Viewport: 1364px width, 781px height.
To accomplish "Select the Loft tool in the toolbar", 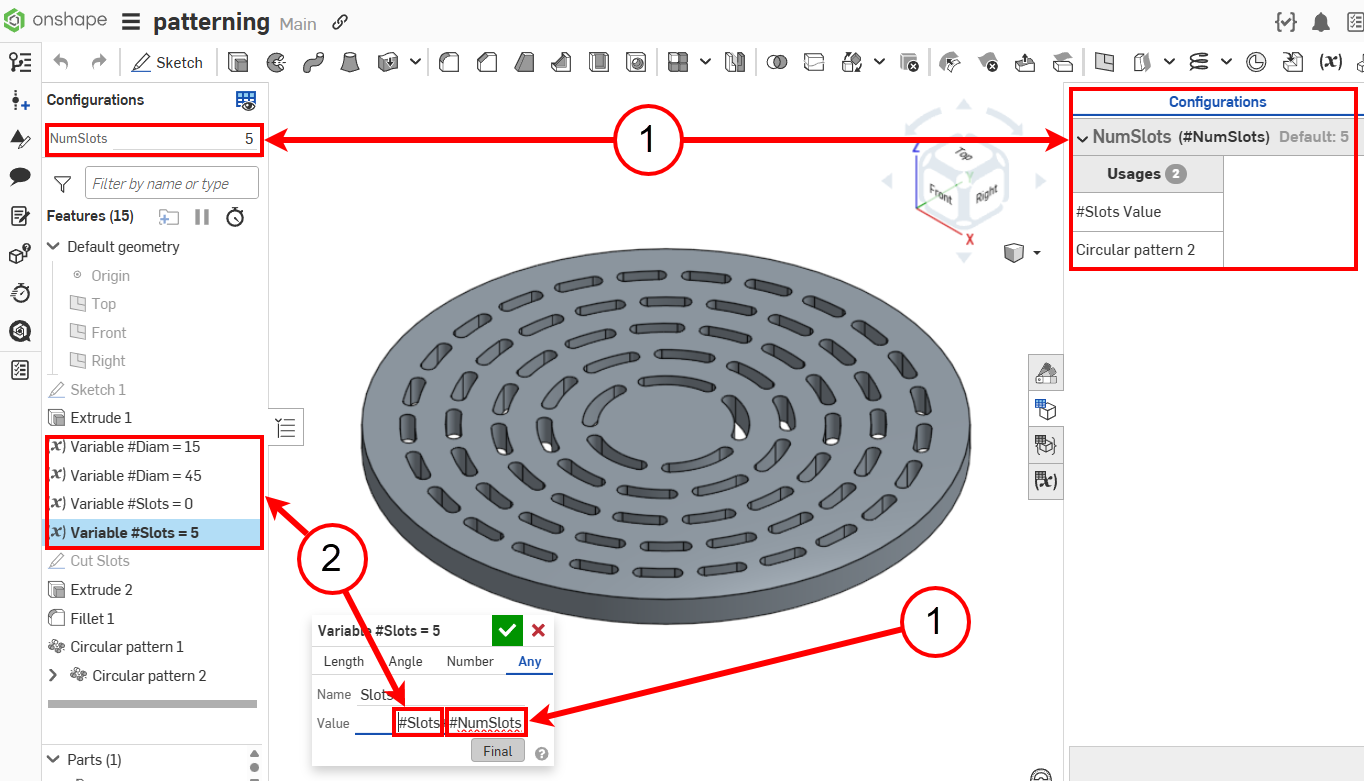I will [x=350, y=62].
